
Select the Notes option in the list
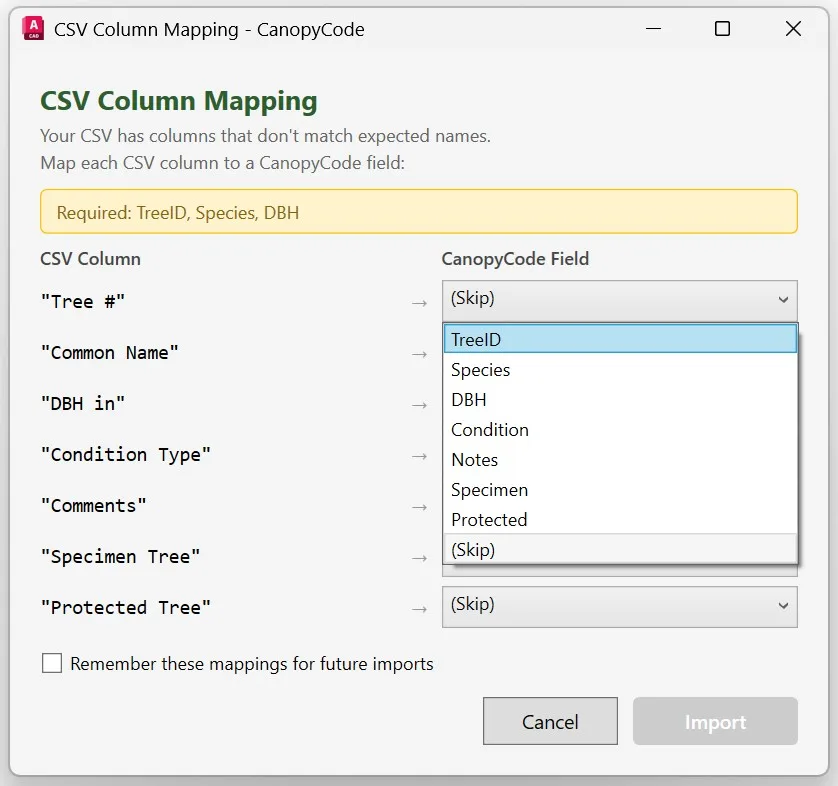620,460
